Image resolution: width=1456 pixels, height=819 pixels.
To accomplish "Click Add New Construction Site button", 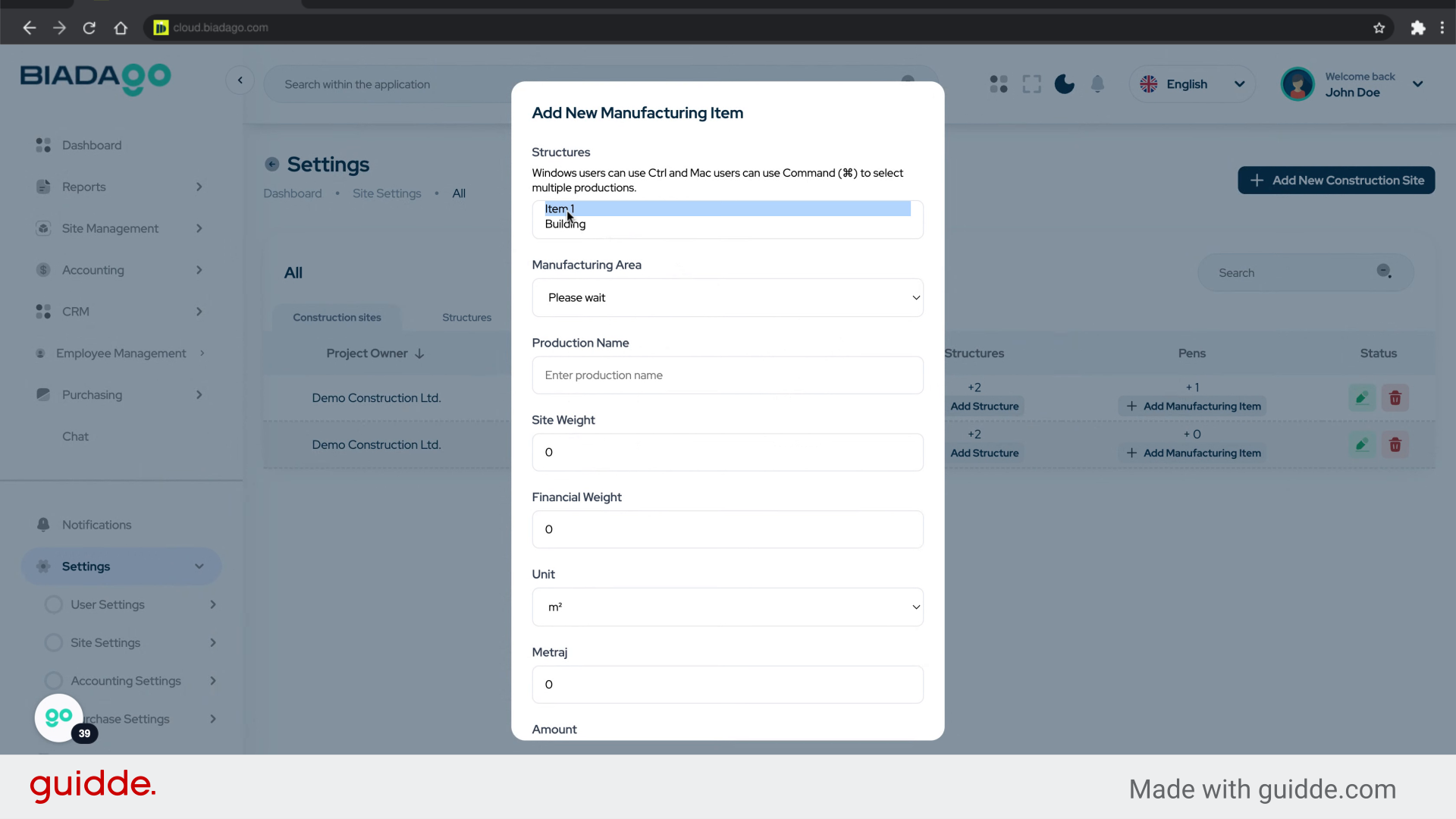I will point(1336,180).
